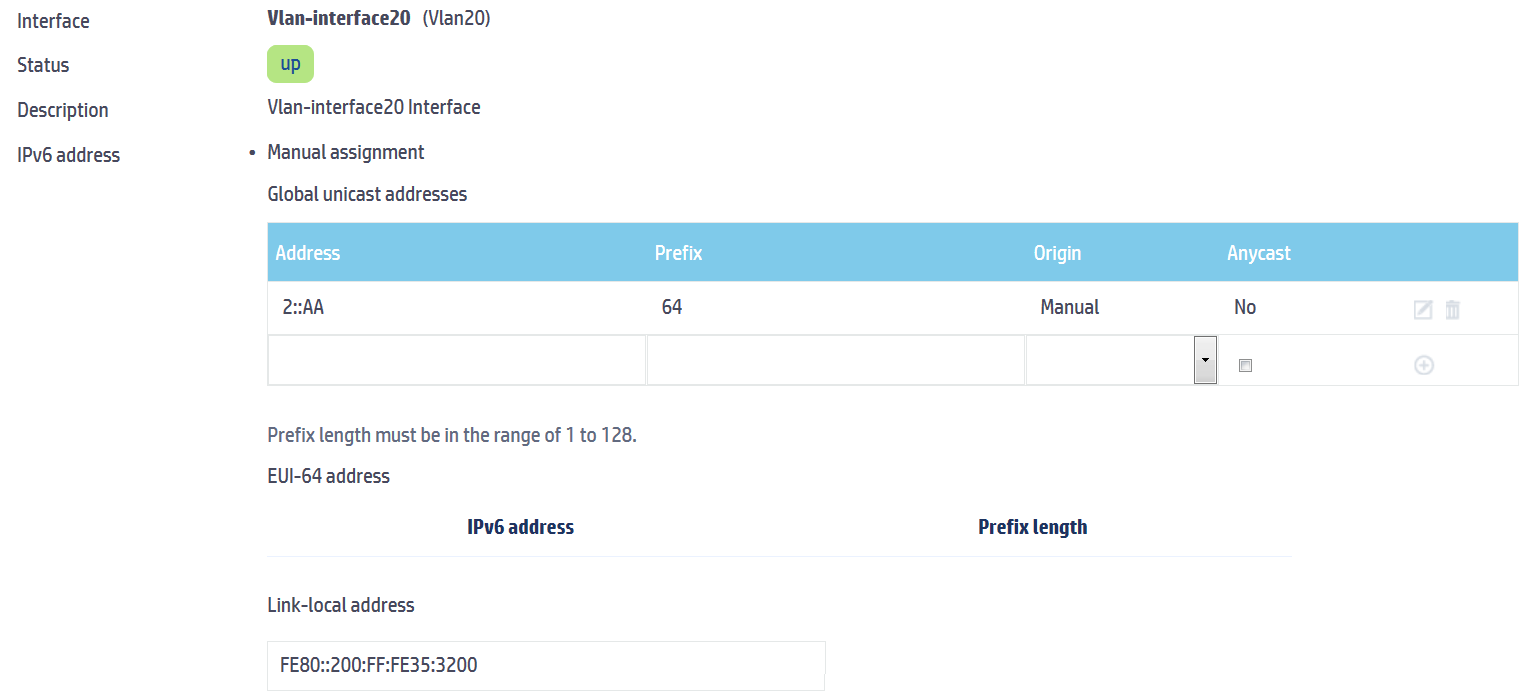This screenshot has width=1539, height=698.
Task: Select the 2::AA address cell
Action: [303, 307]
